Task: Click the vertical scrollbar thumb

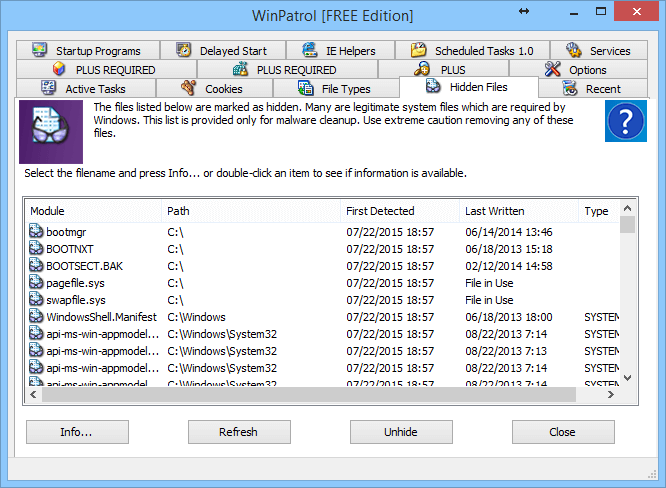Action: click(x=627, y=225)
